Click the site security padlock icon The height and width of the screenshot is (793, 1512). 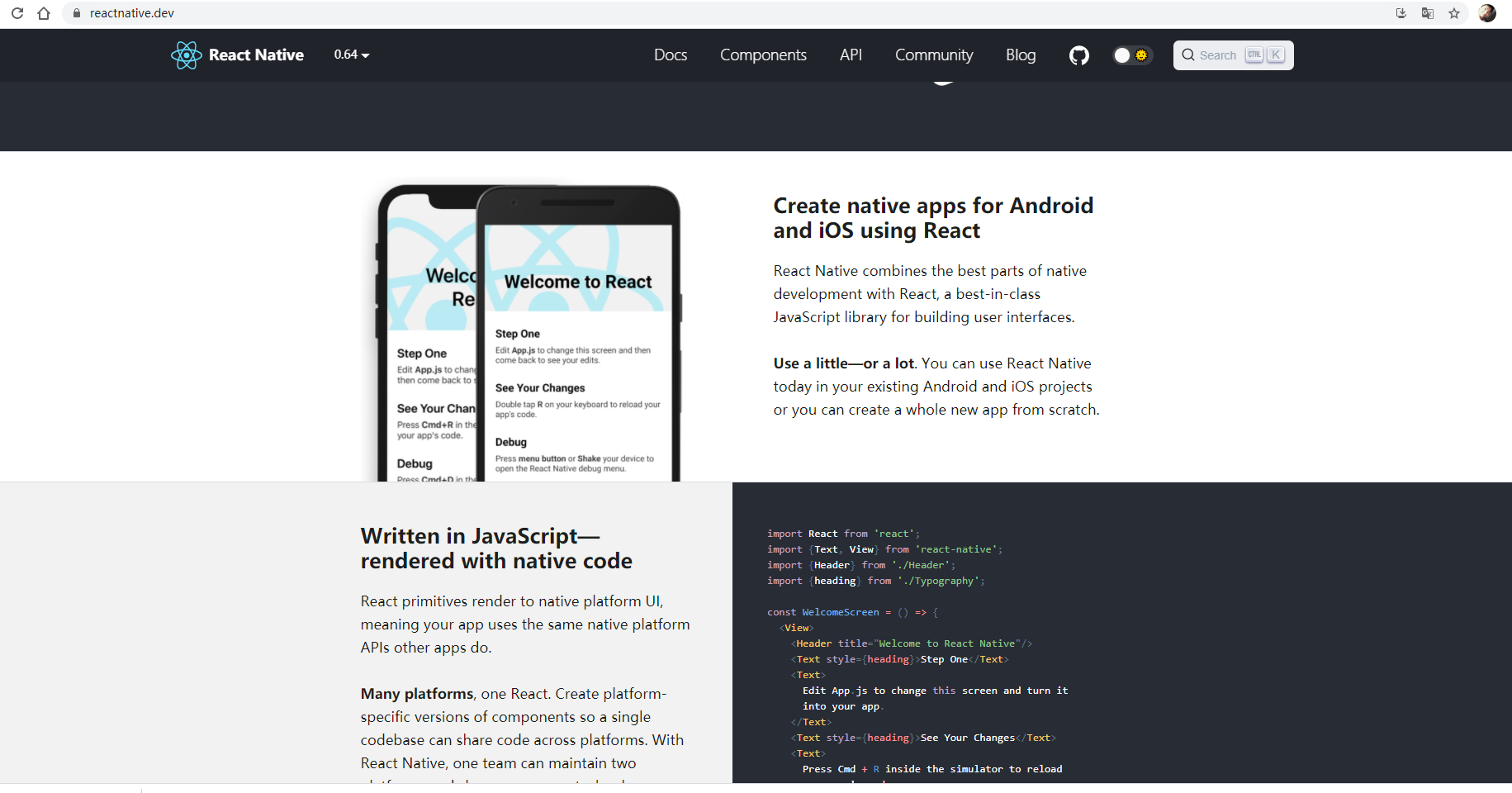point(76,13)
